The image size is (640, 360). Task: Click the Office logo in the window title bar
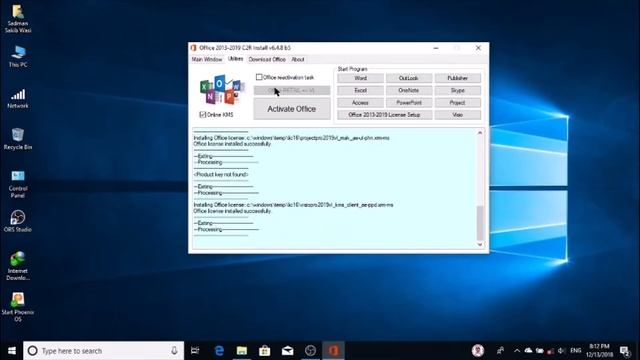(194, 48)
